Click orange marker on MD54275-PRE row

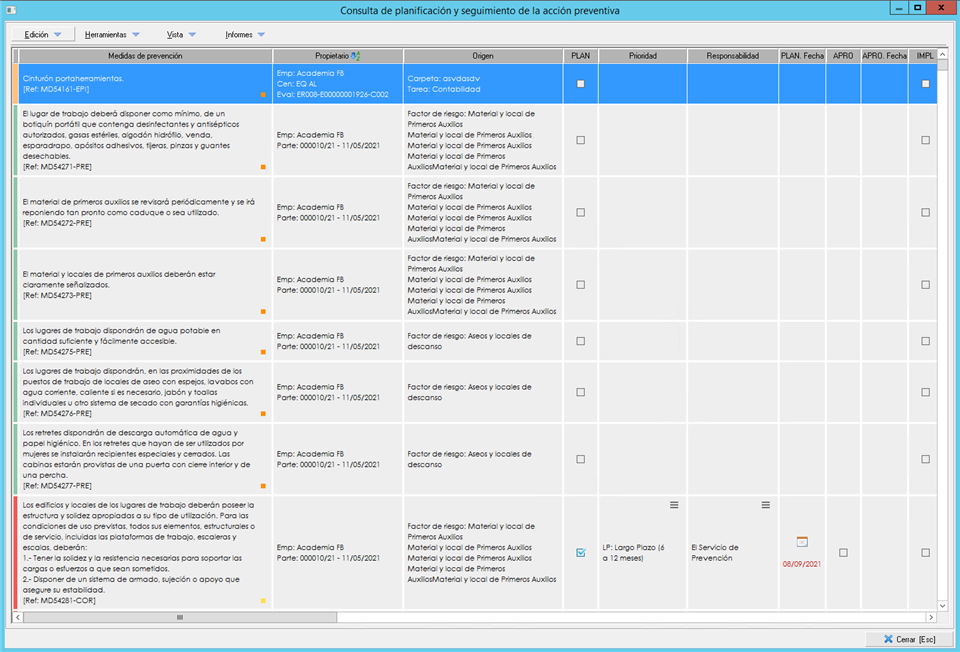tap(263, 352)
